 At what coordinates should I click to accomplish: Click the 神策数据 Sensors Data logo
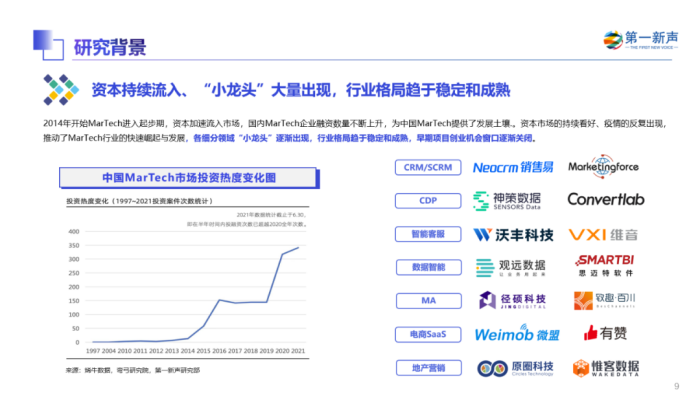coord(507,201)
